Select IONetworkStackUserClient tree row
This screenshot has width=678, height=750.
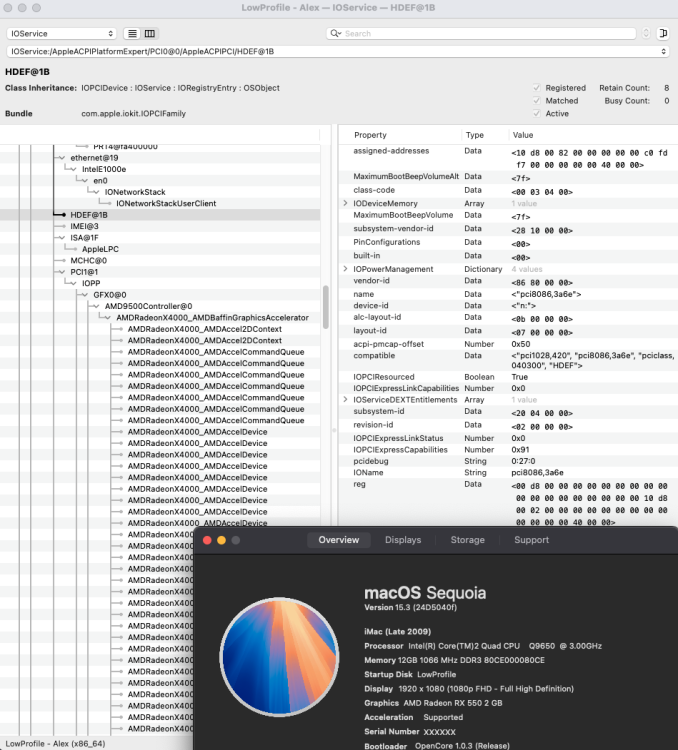pos(166,204)
